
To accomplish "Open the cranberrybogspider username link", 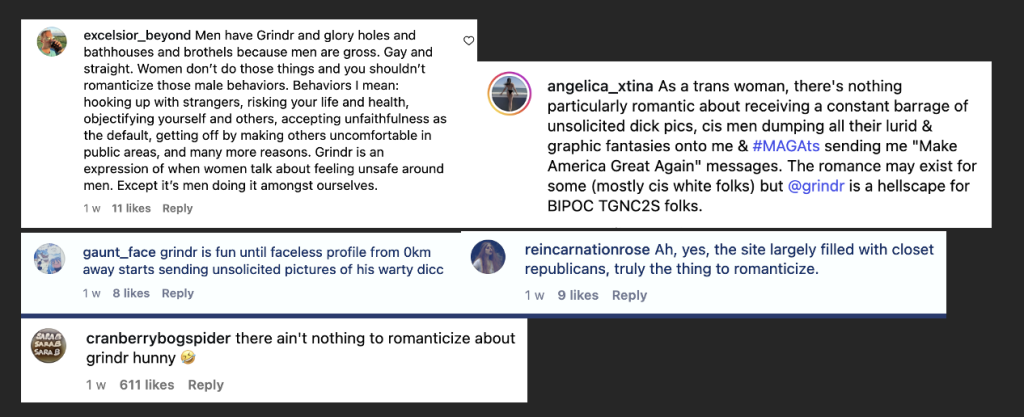I will pyautogui.click(x=152, y=338).
